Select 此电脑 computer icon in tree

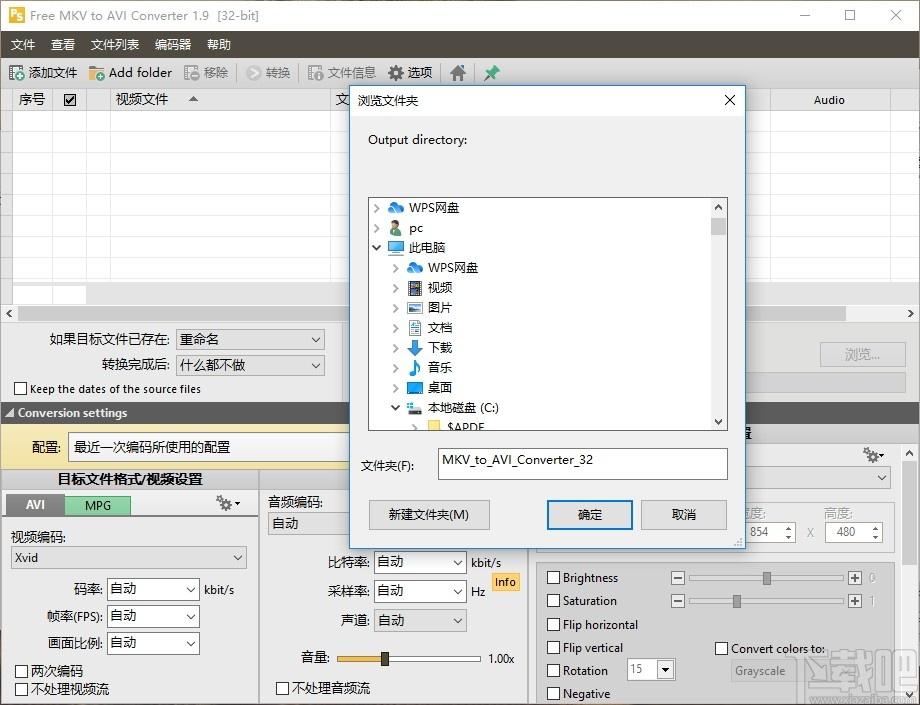click(396, 248)
